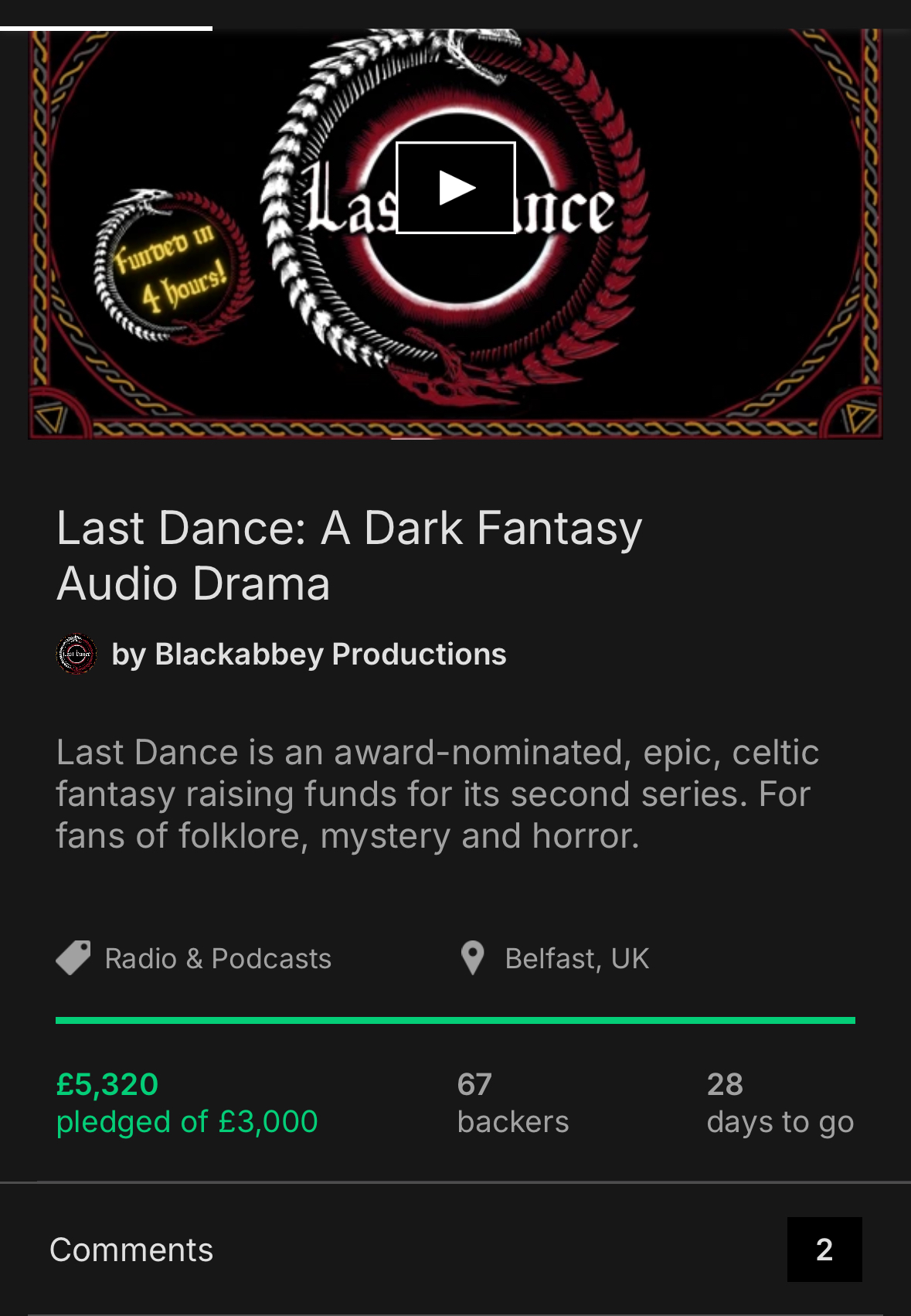Click the white loading bar at top

106,29
